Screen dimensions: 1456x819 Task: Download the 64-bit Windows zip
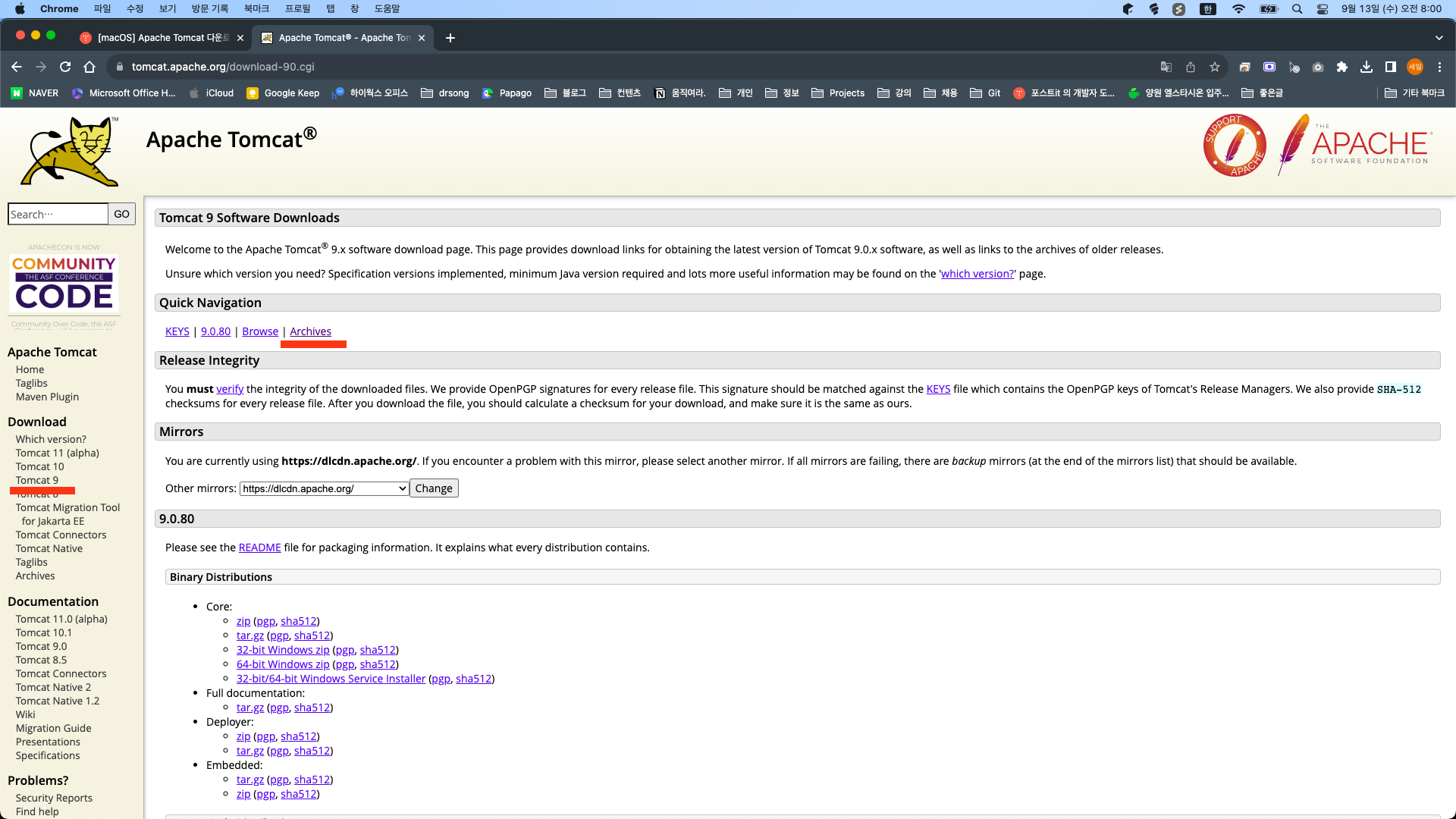coord(283,664)
